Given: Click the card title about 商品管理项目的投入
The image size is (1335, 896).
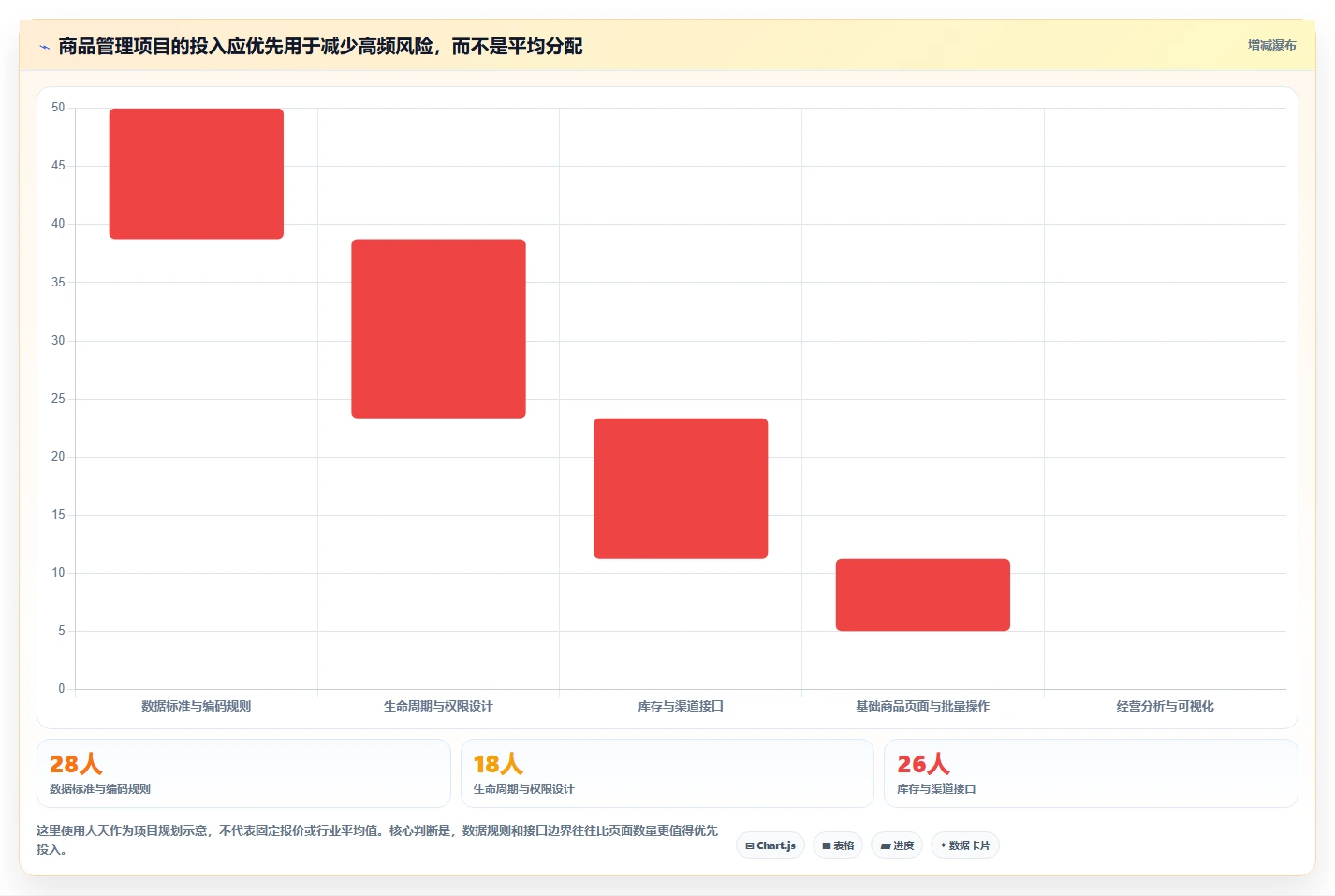Looking at the screenshot, I should (x=320, y=46).
